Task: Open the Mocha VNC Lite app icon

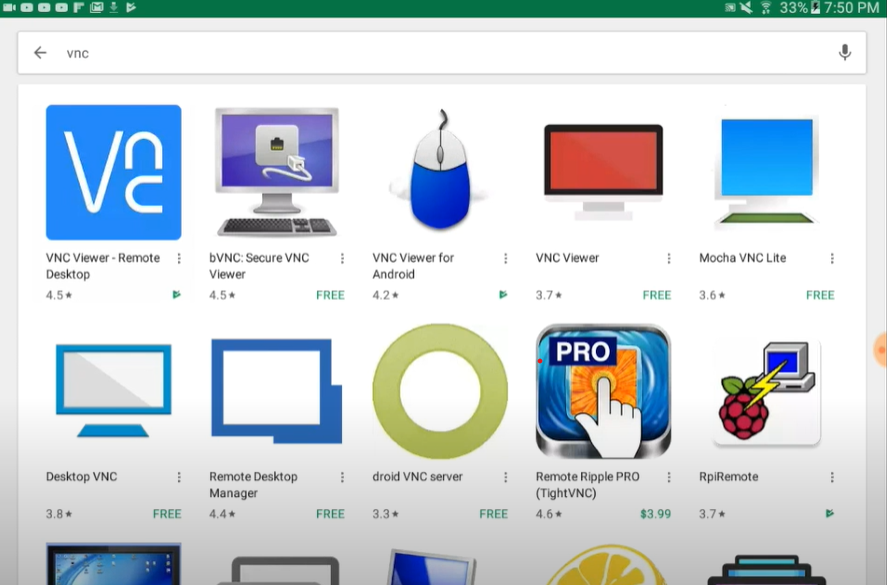Action: tap(767, 172)
